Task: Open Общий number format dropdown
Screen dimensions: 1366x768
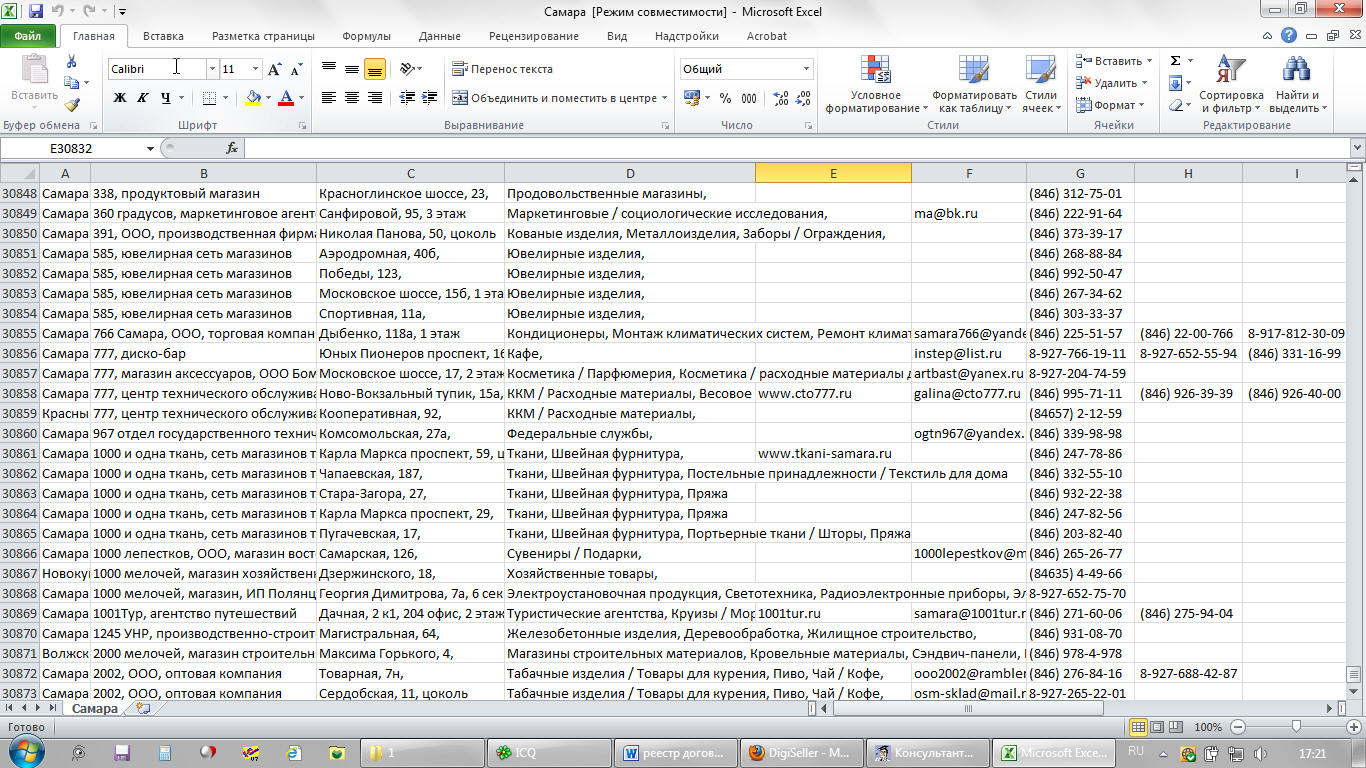Action: (x=806, y=69)
